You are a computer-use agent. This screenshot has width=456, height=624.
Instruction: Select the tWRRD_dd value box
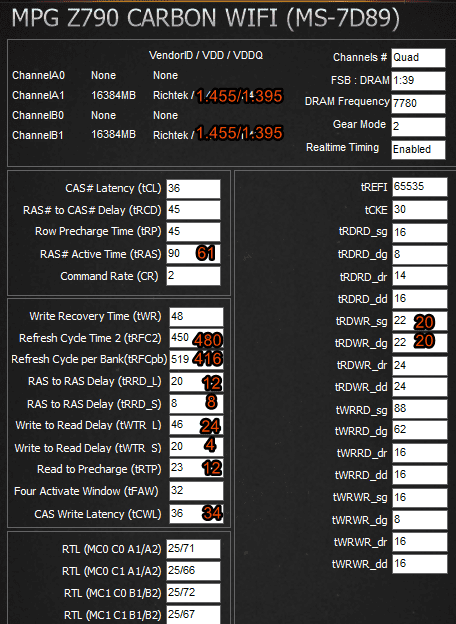coord(420,475)
